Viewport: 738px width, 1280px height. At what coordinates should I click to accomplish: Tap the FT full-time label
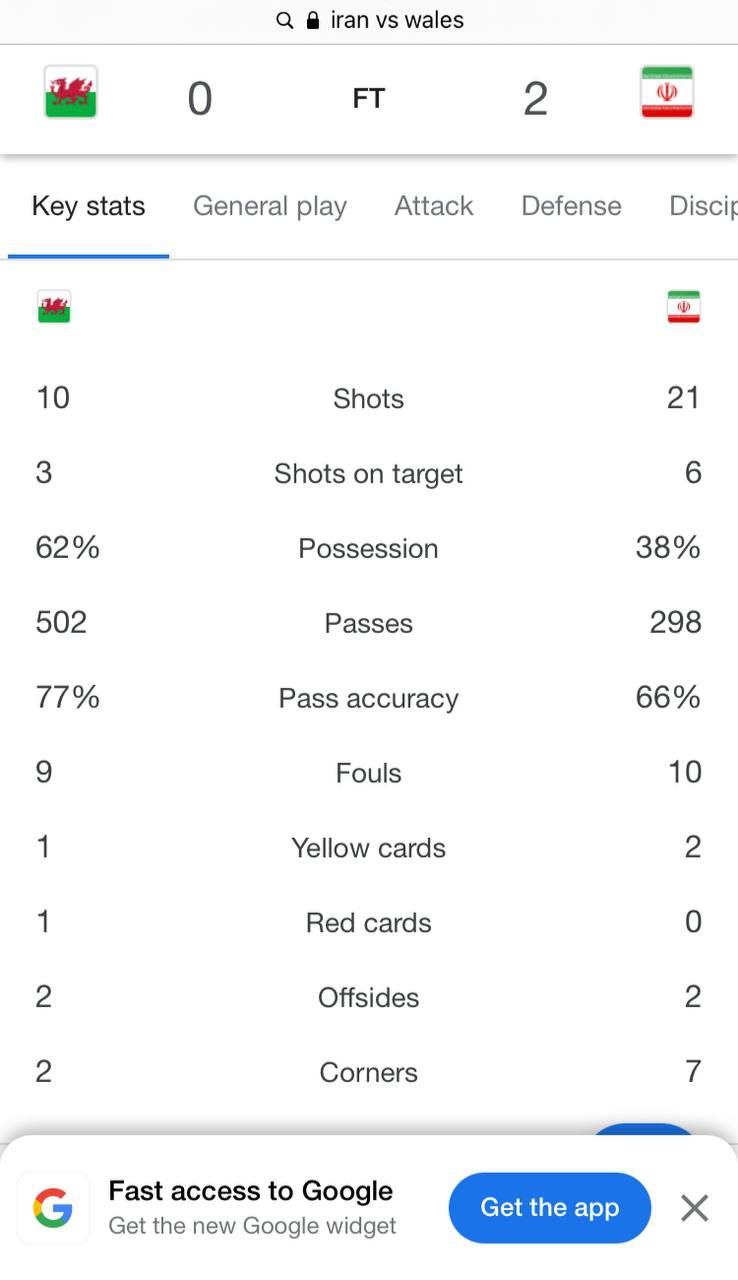(x=369, y=99)
